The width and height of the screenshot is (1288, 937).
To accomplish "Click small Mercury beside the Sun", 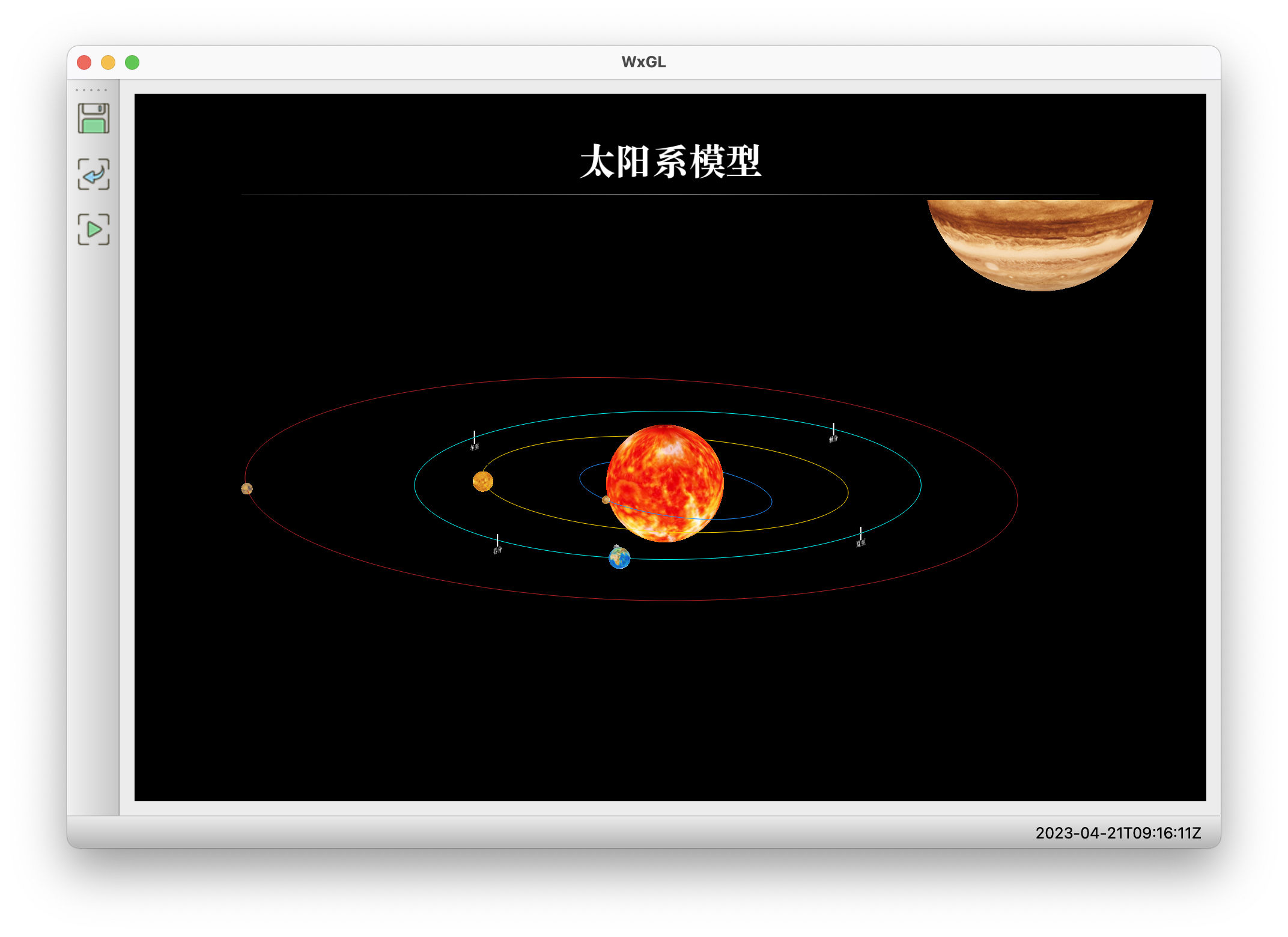I will click(x=606, y=500).
